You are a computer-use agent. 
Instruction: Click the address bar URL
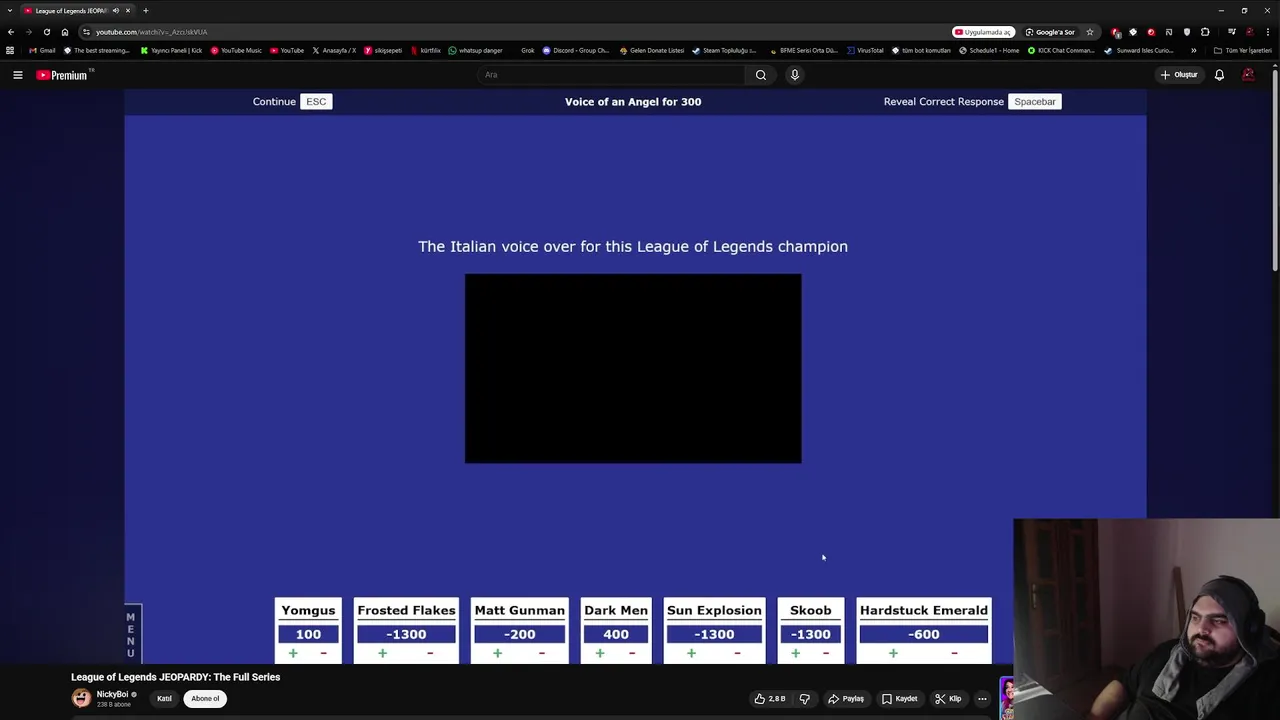coord(151,32)
